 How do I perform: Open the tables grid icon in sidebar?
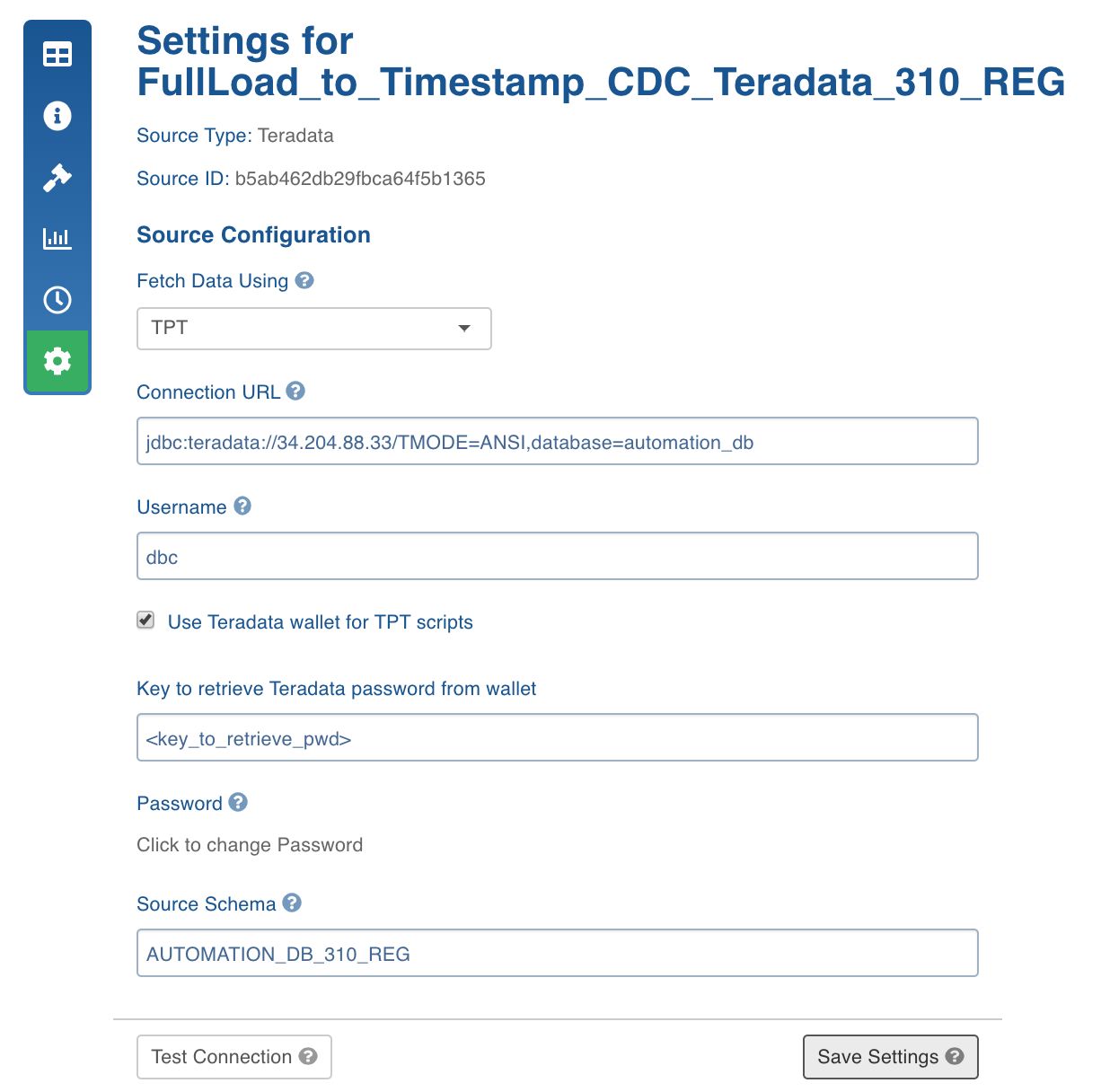click(57, 55)
